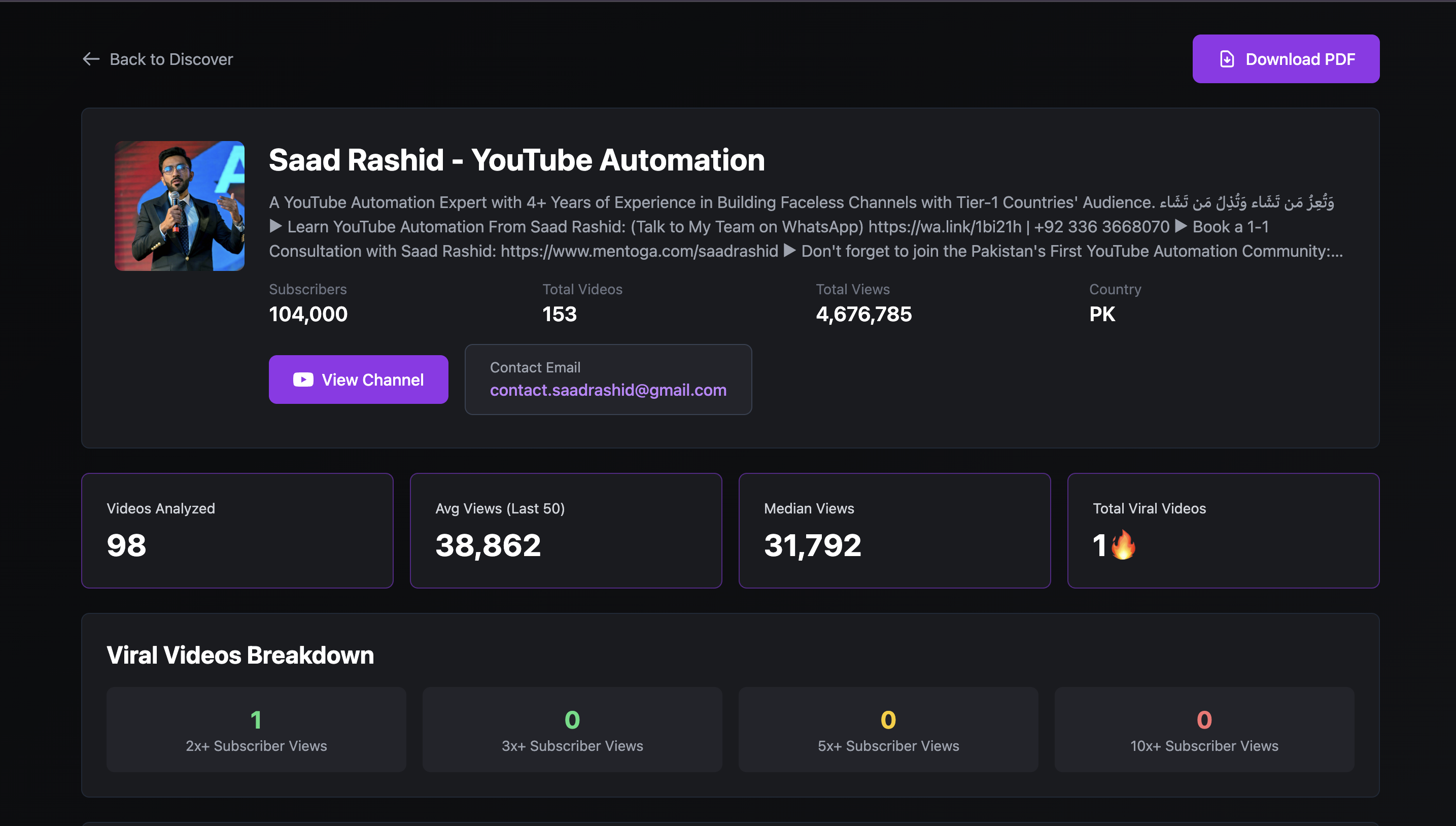Click the 10x+ Subscriber Views tile
Viewport: 1456px width, 826px height.
(1203, 730)
